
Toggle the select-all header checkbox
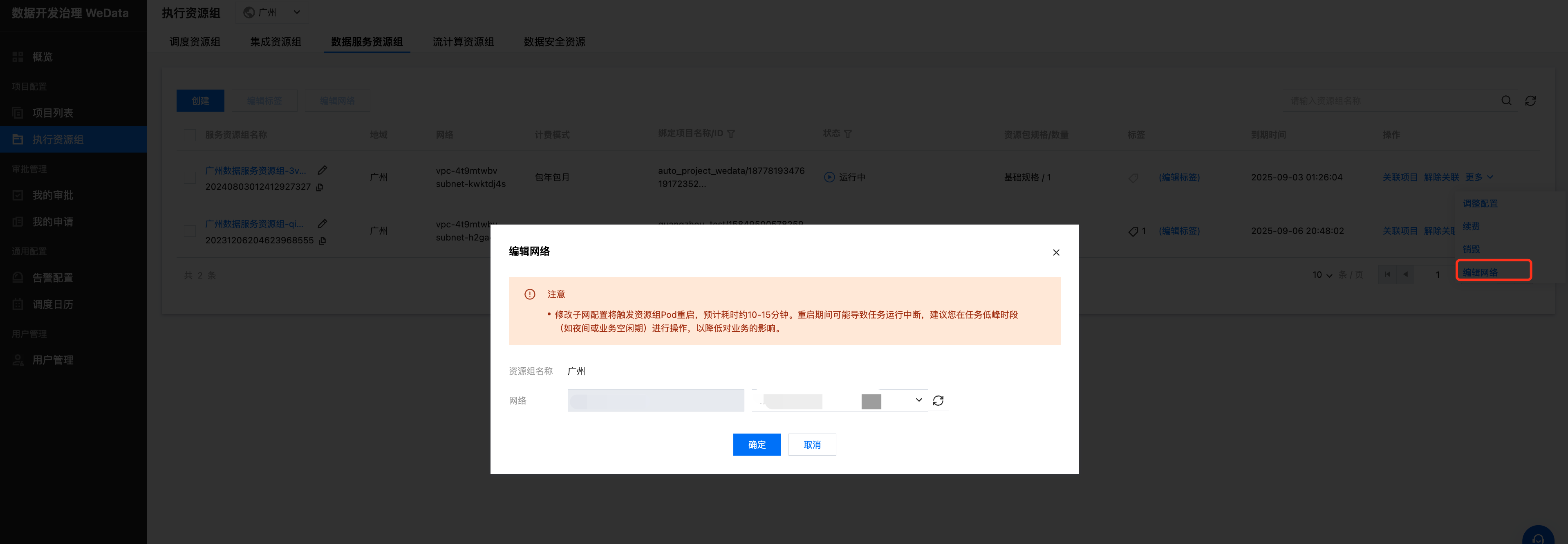190,135
